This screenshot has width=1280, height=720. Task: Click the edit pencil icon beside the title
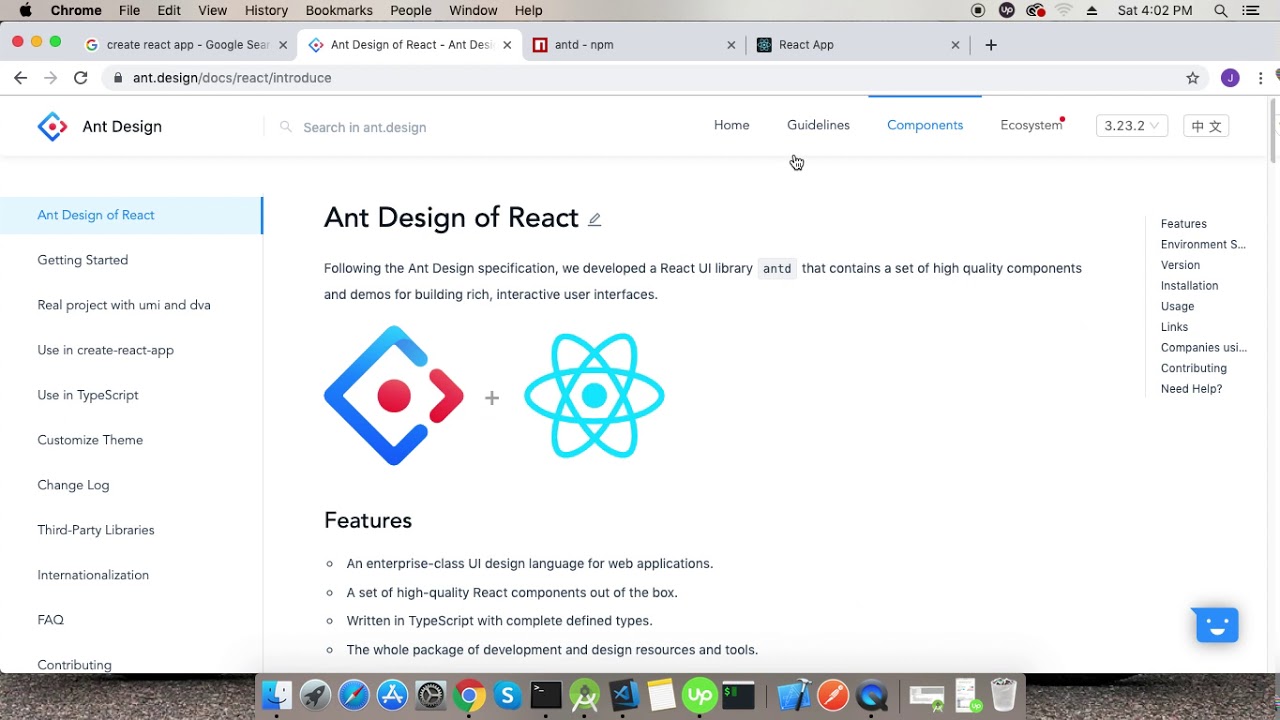point(594,219)
